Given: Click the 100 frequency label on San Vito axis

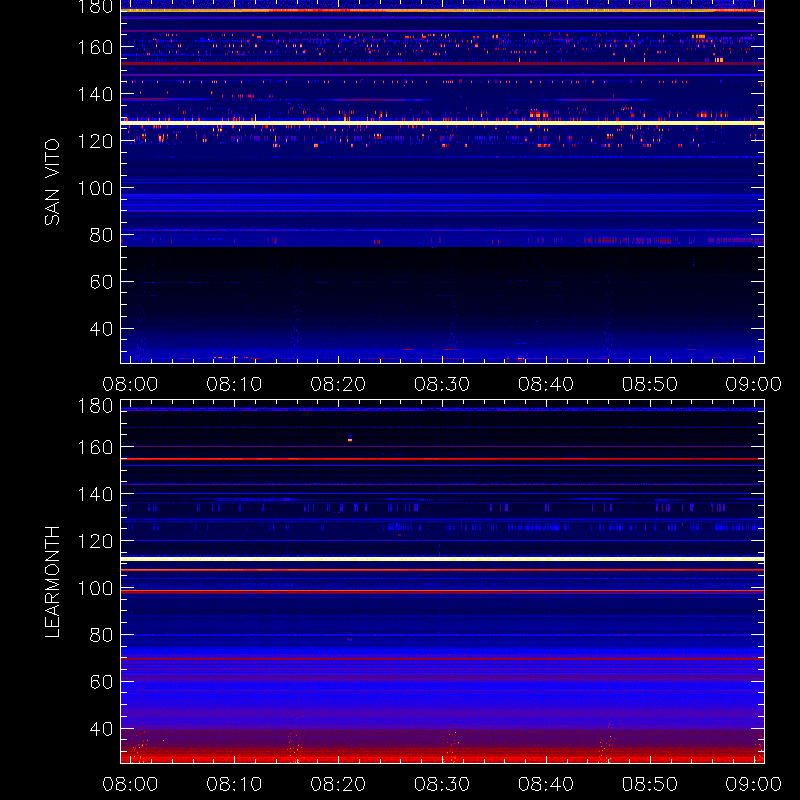Looking at the screenshot, I should tap(95, 188).
